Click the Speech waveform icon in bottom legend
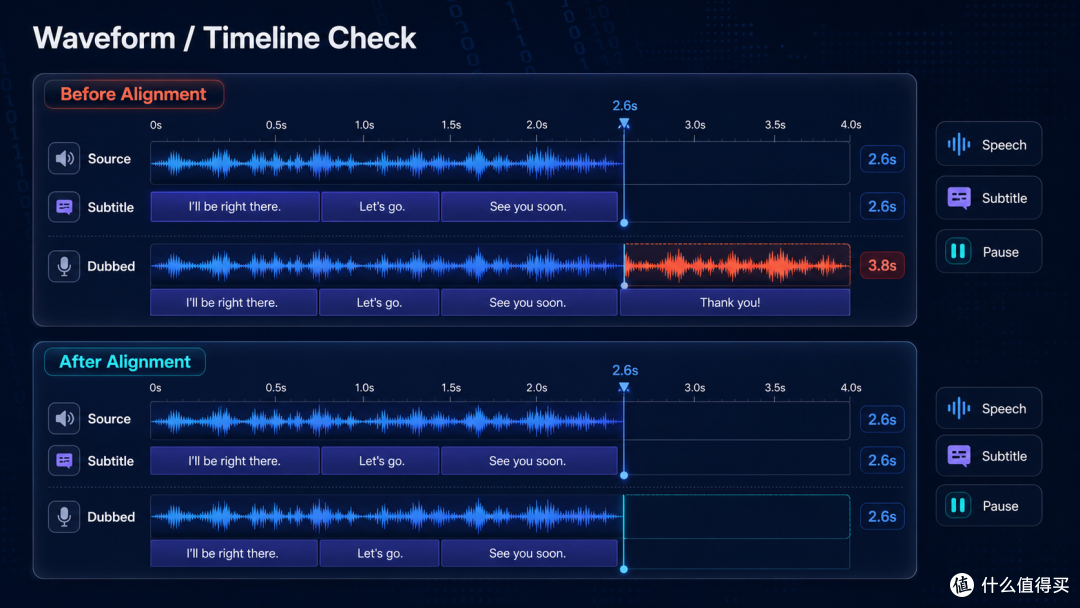1080x608 pixels. click(x=958, y=408)
